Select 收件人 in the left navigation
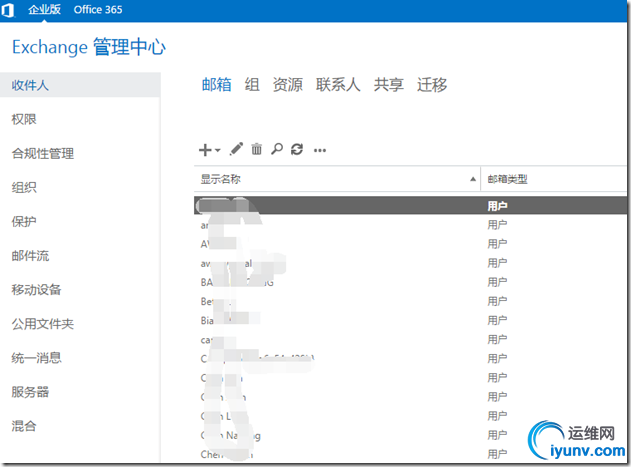This screenshot has width=631, height=467. [80, 85]
